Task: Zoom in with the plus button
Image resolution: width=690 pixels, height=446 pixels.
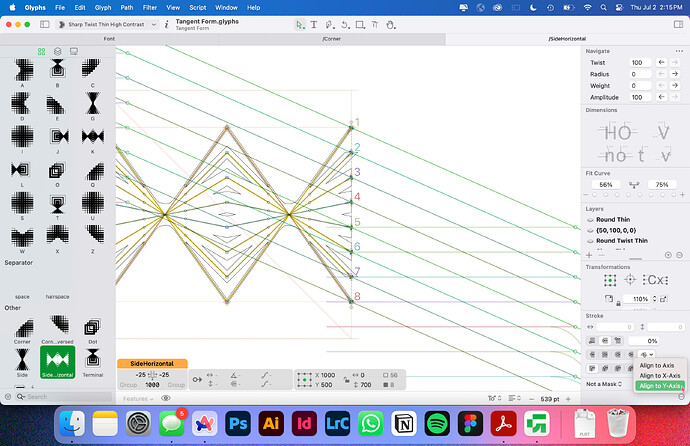Action: click(568, 399)
